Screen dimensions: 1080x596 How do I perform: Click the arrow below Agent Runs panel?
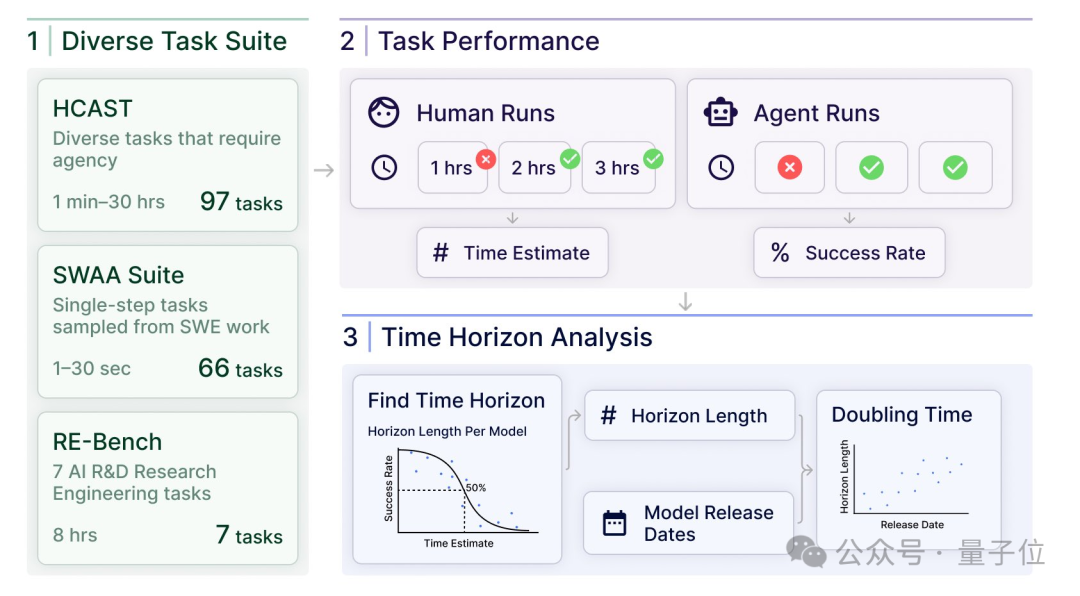coord(849,218)
